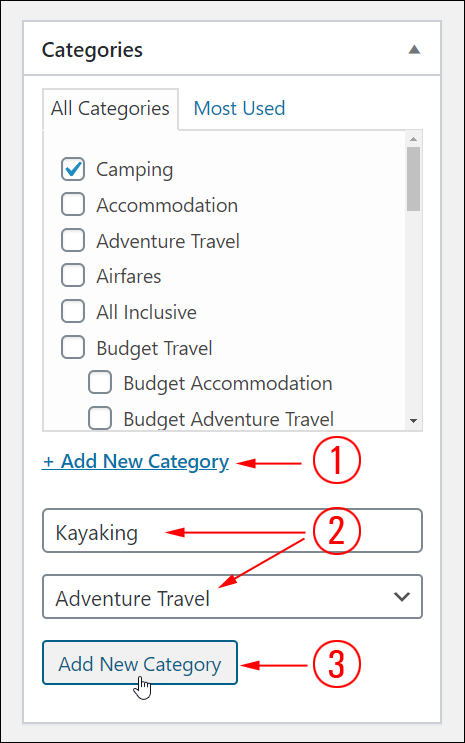Image resolution: width=465 pixels, height=743 pixels.
Task: Click the category list scrollbar thumb
Action: click(x=413, y=179)
